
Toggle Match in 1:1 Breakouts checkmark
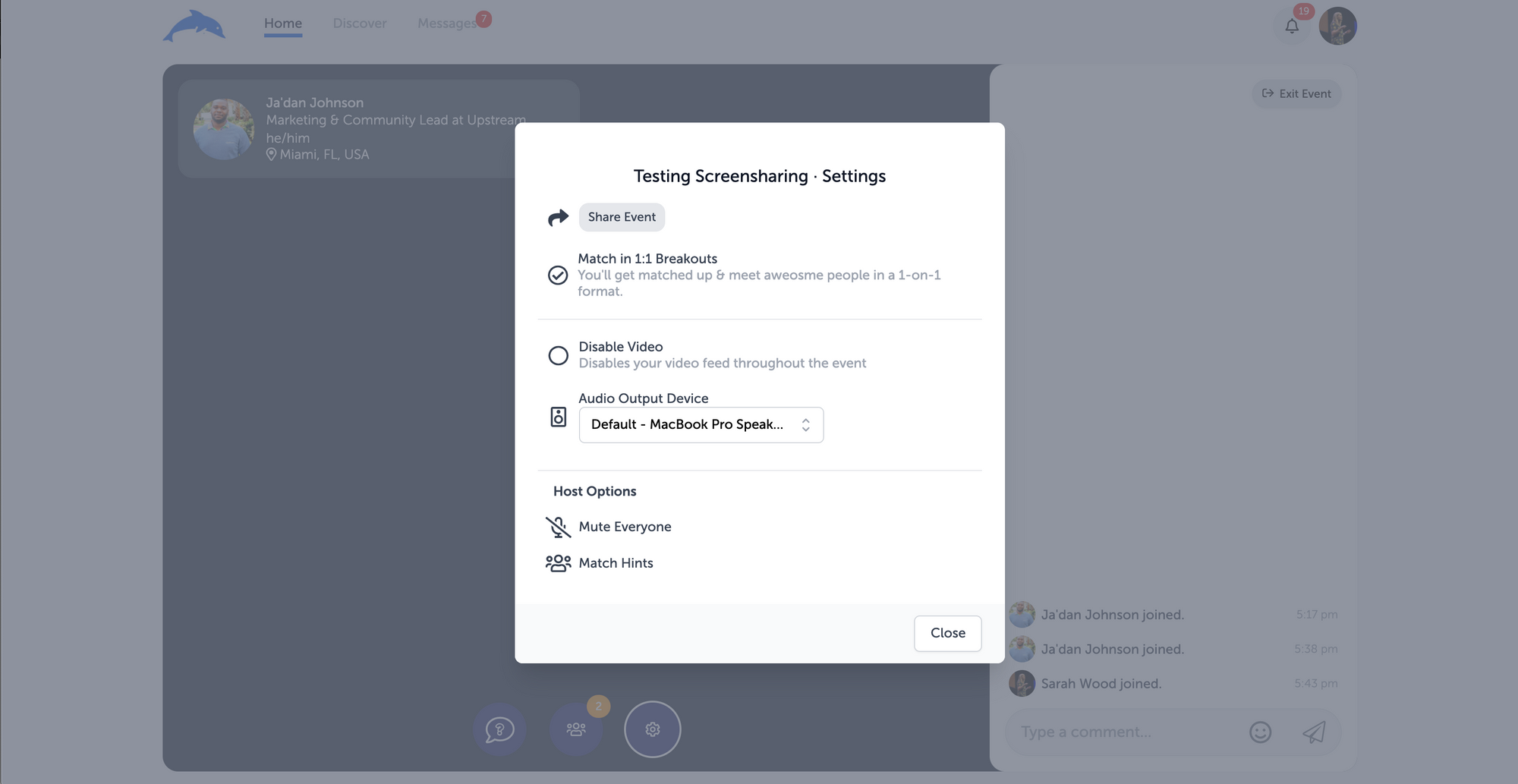558,275
